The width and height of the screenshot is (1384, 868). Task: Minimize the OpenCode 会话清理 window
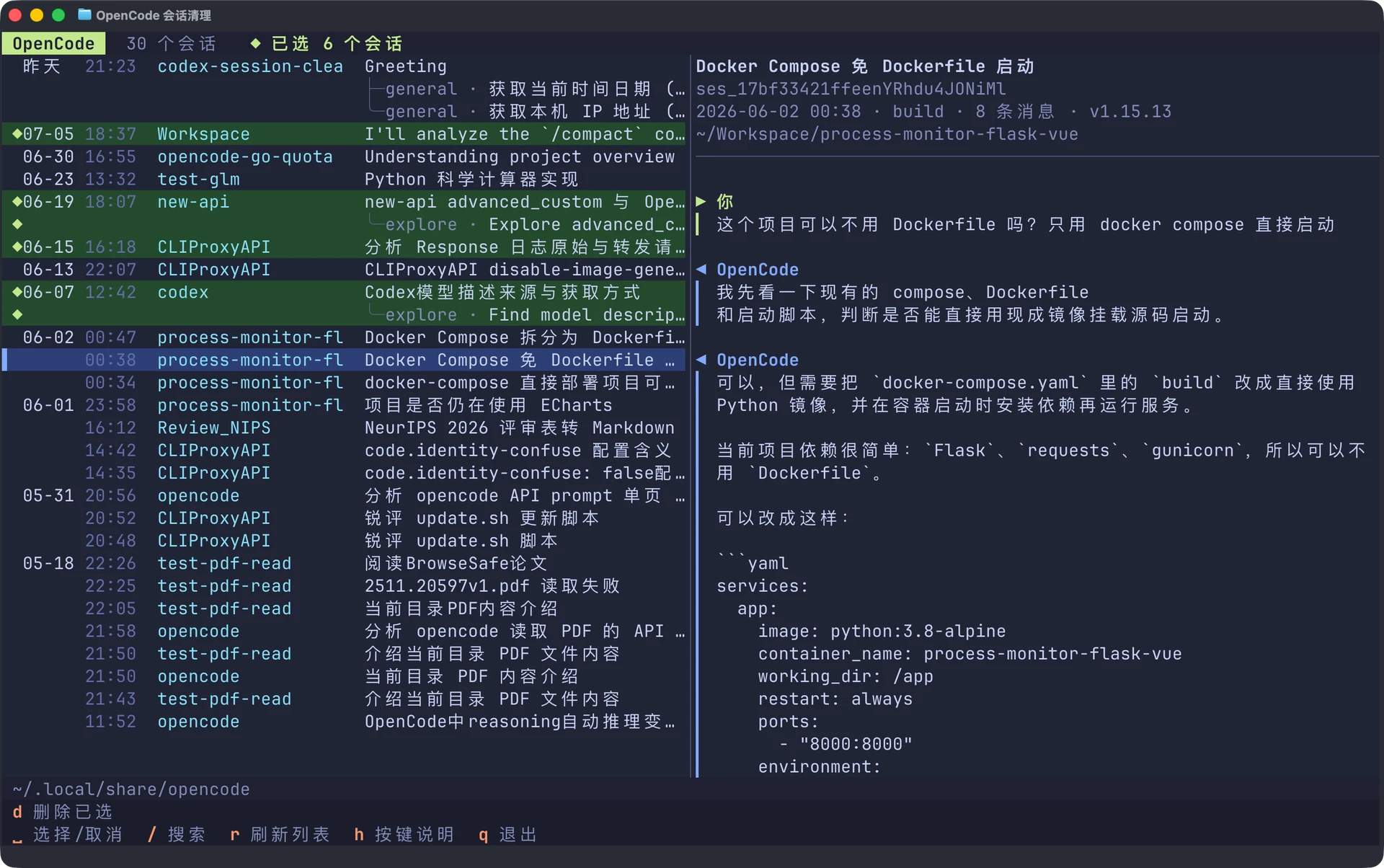click(37, 15)
